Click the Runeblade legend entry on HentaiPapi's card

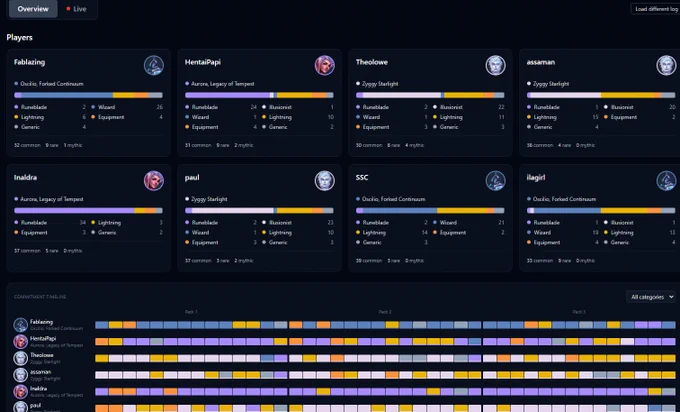coord(221,107)
